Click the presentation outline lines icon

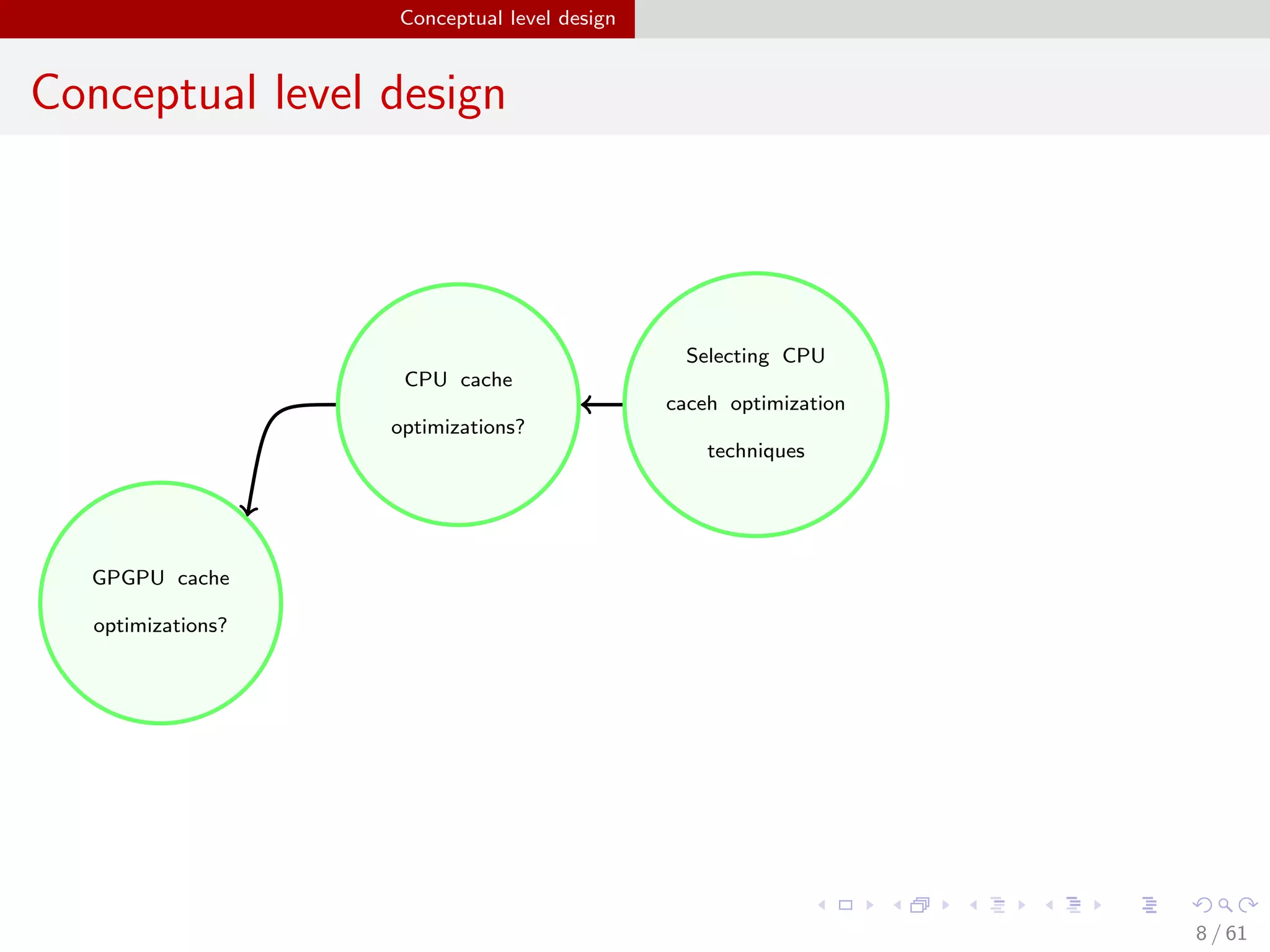(1149, 905)
